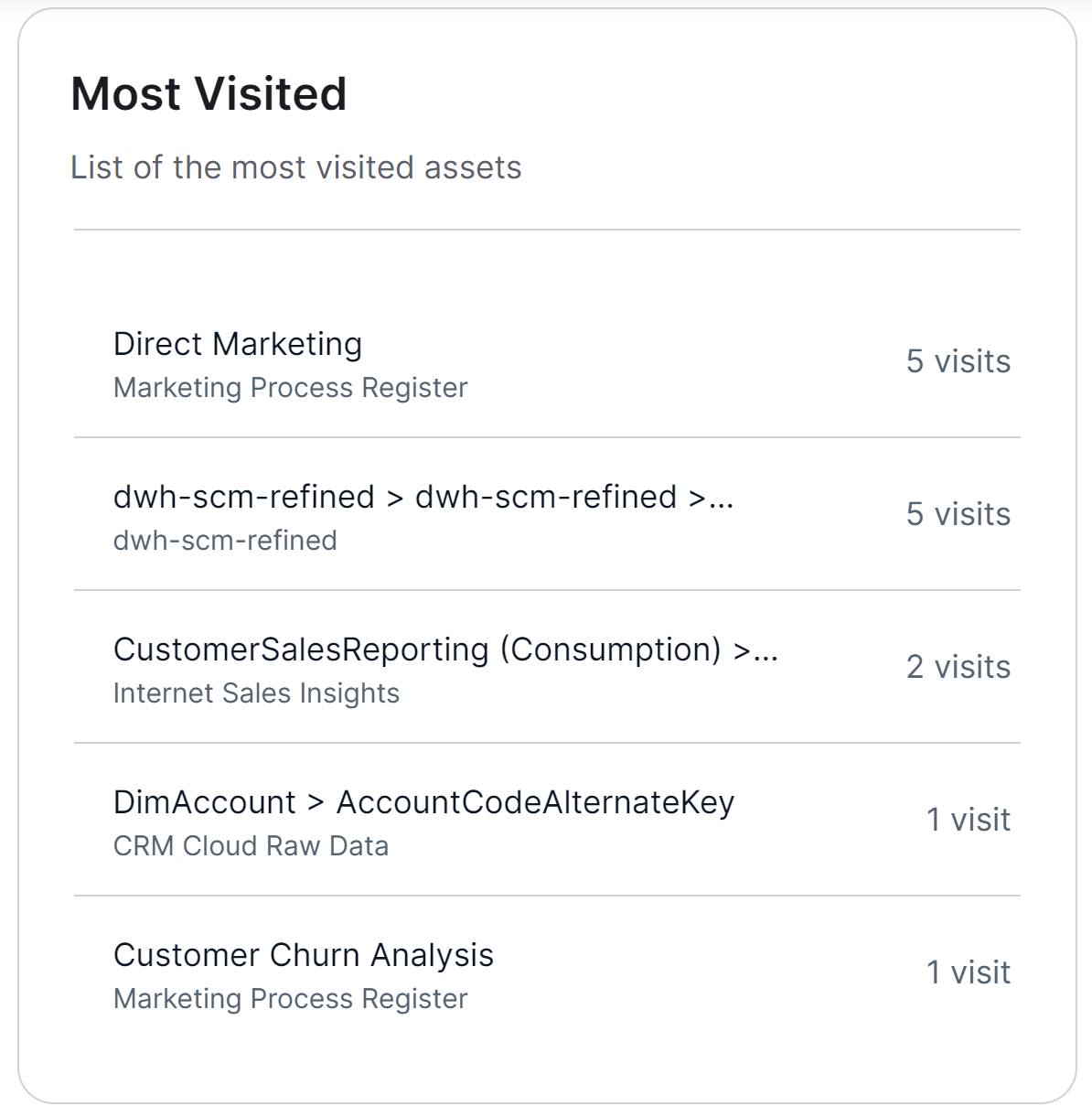Open the dwh-scm-refined asset entry
The height and width of the screenshot is (1106, 1092).
[425, 496]
